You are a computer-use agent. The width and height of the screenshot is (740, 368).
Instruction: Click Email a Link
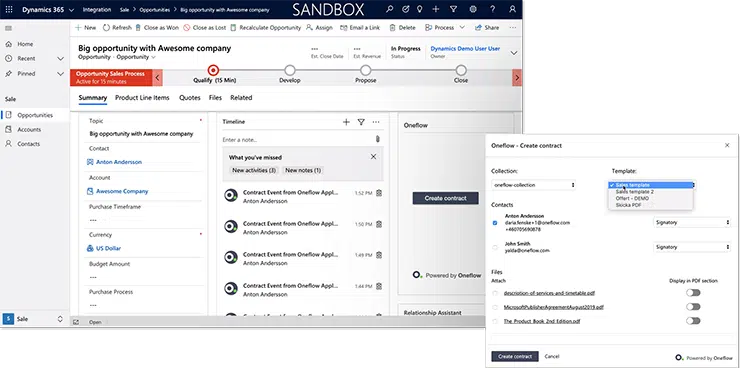[360, 28]
